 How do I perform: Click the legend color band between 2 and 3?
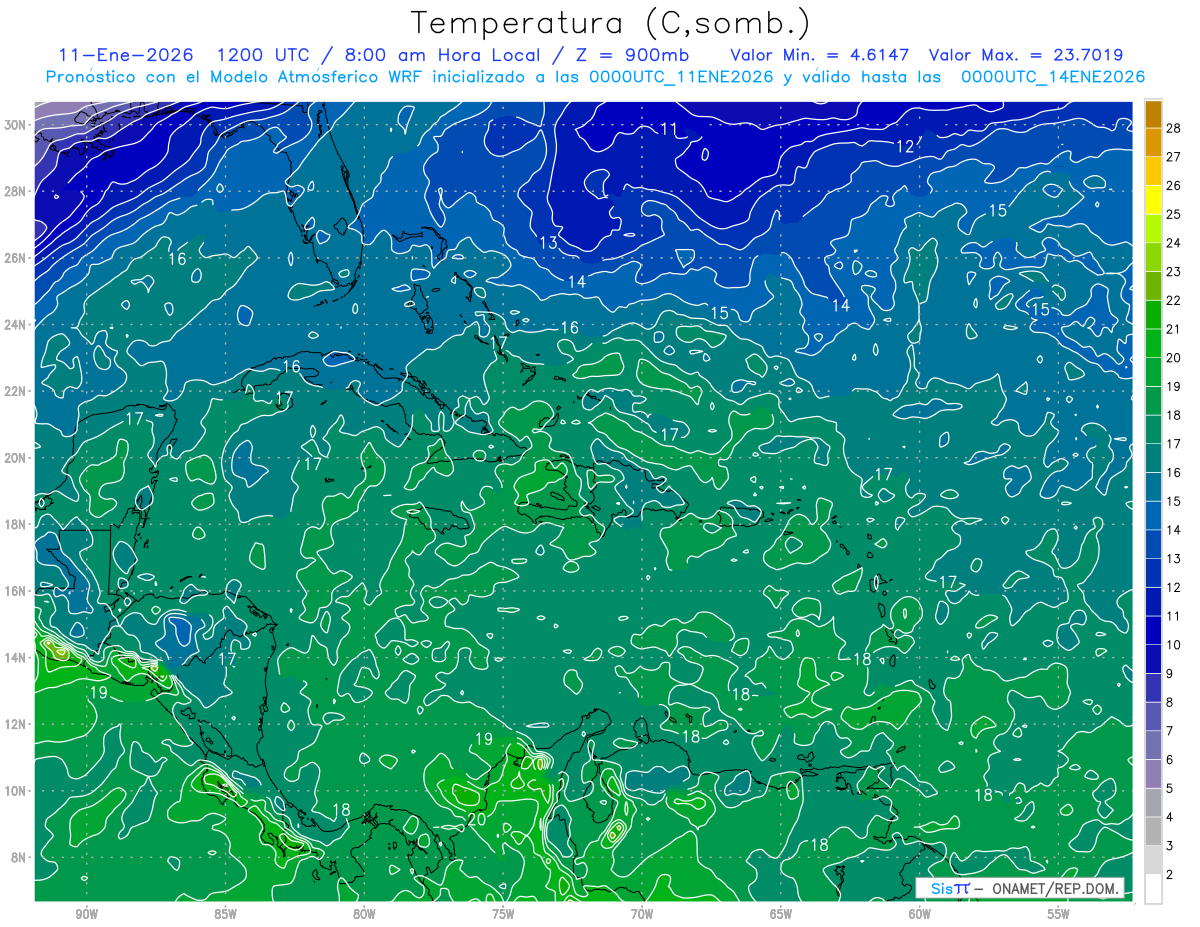pyautogui.click(x=1153, y=860)
